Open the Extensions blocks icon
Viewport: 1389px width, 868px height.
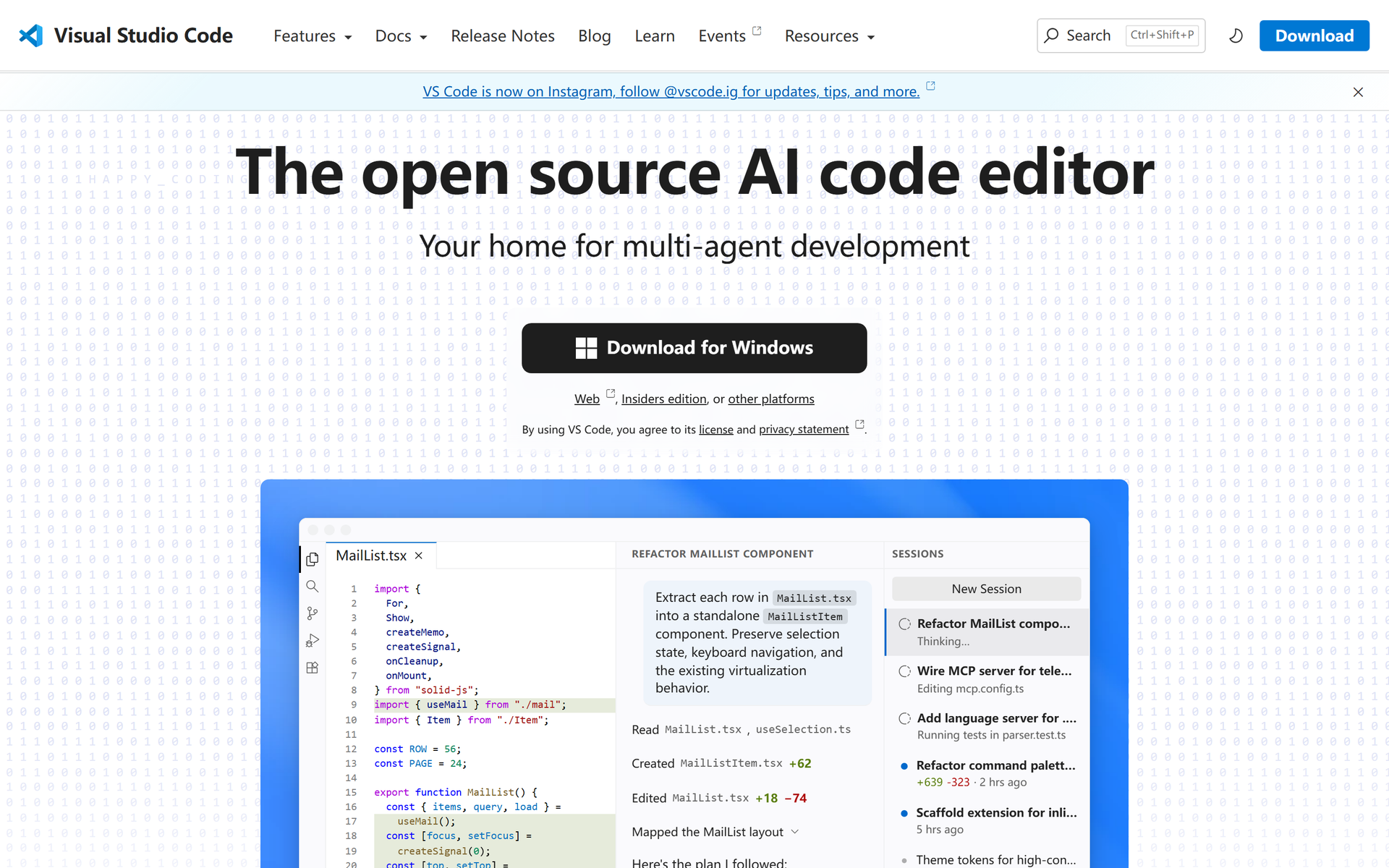[x=312, y=668]
